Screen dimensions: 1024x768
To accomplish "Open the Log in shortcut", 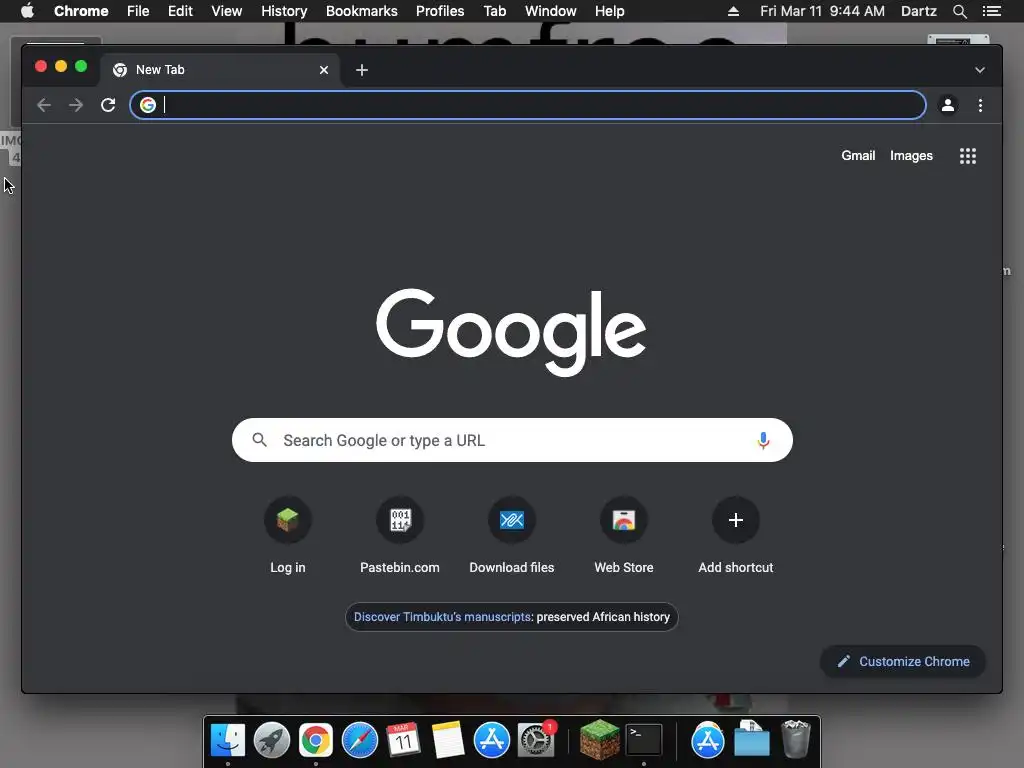I will pos(287,536).
